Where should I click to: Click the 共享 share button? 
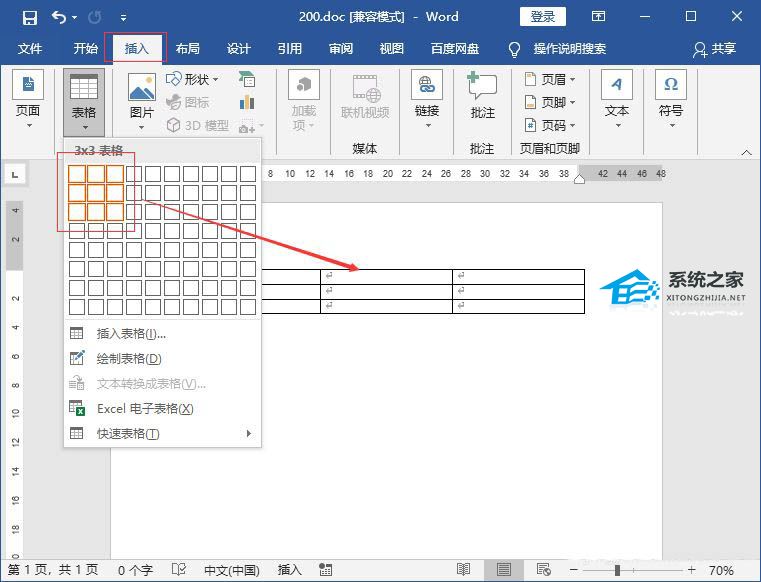(714, 49)
